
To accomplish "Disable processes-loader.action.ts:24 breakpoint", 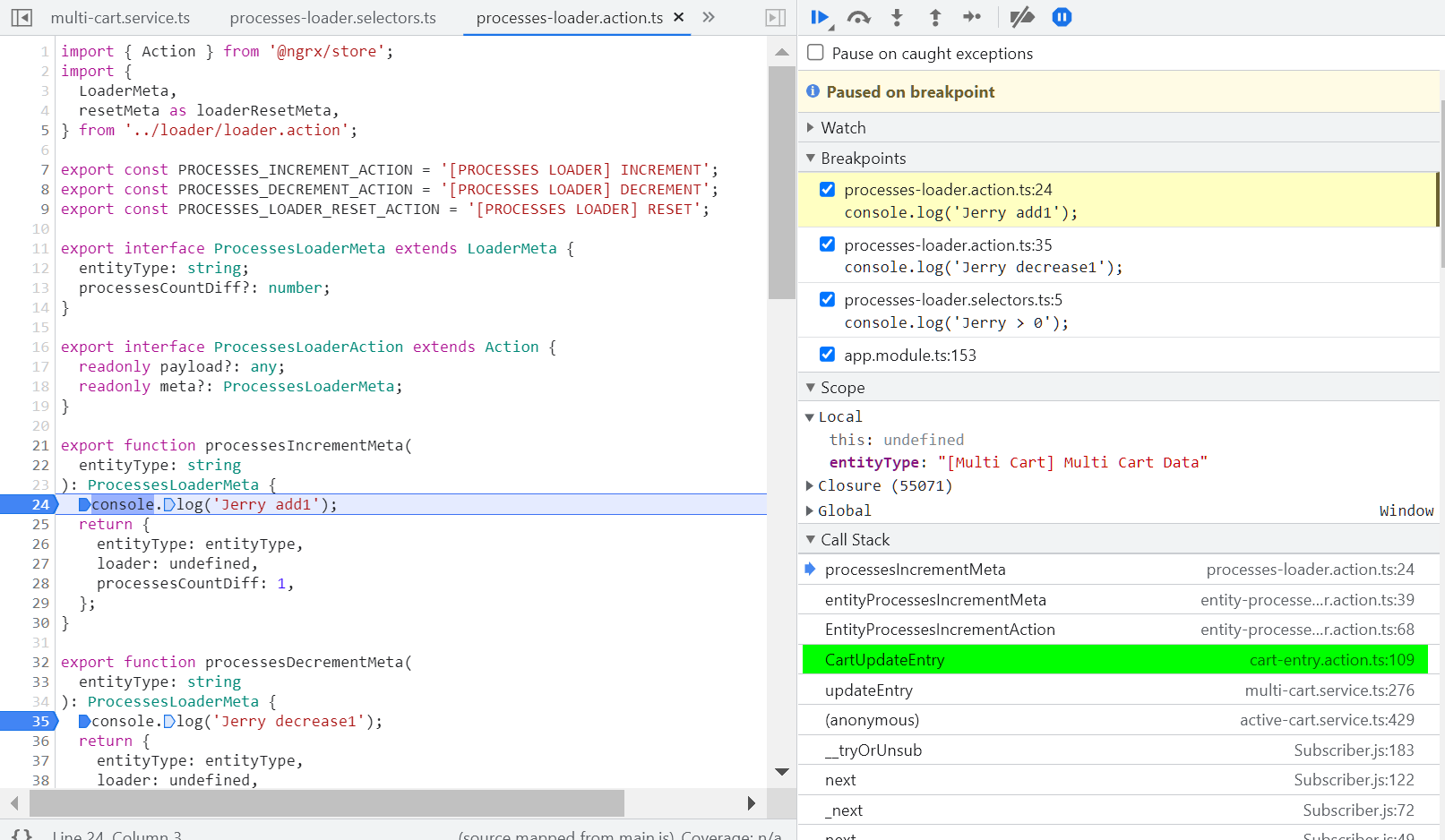I will click(x=827, y=189).
